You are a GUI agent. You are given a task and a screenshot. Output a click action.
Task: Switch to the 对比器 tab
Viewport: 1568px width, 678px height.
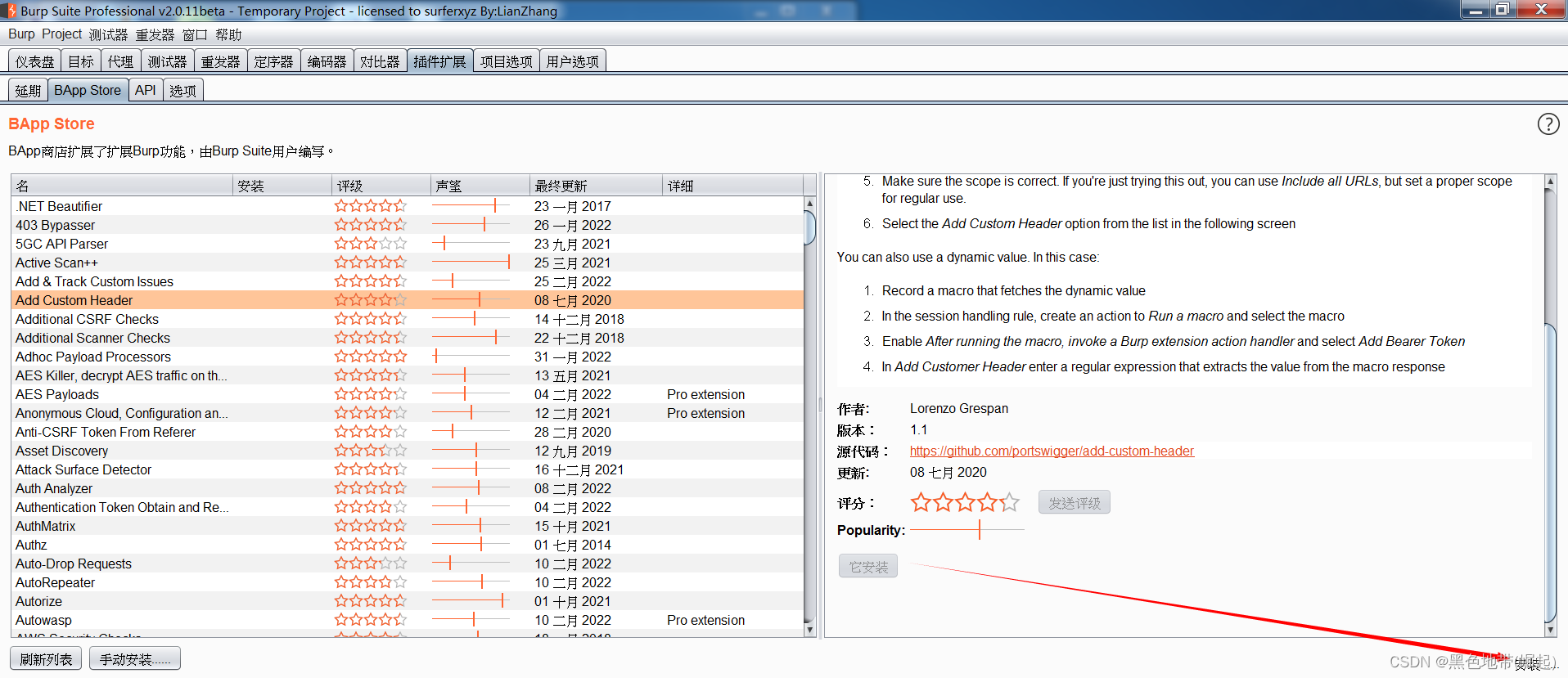pos(380,61)
